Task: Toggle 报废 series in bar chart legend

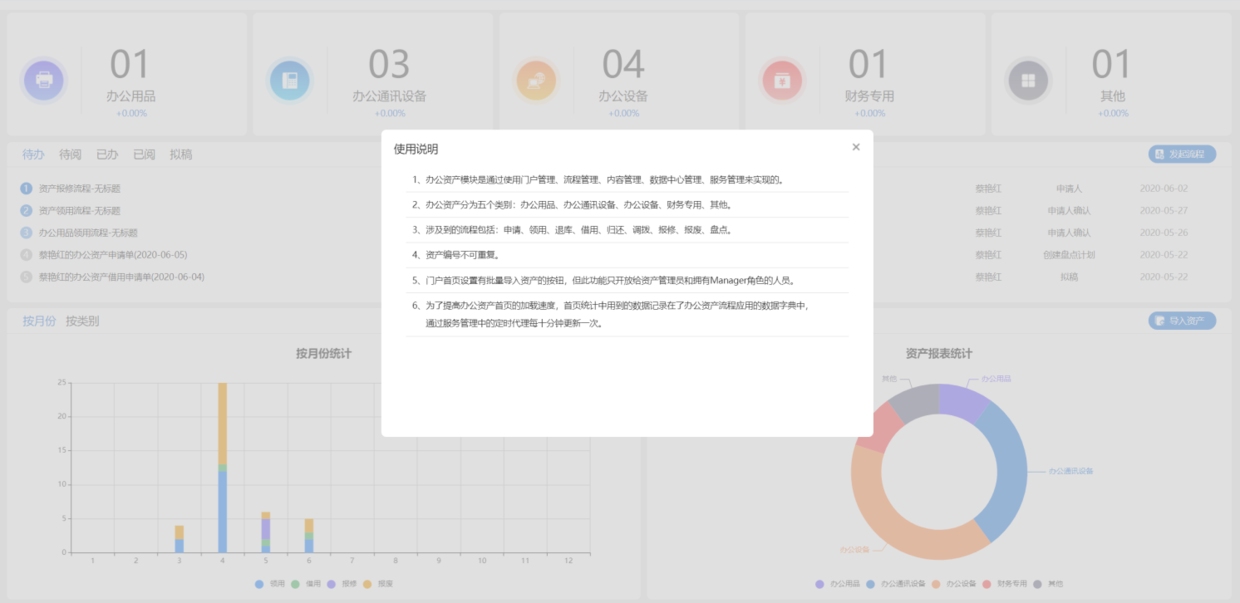Action: (x=378, y=583)
